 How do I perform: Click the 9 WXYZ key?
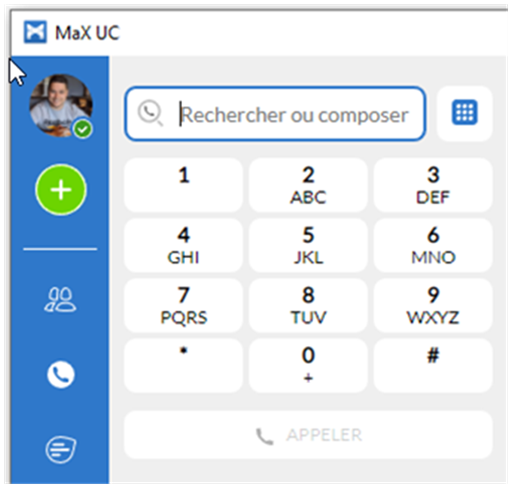pyautogui.click(x=433, y=305)
